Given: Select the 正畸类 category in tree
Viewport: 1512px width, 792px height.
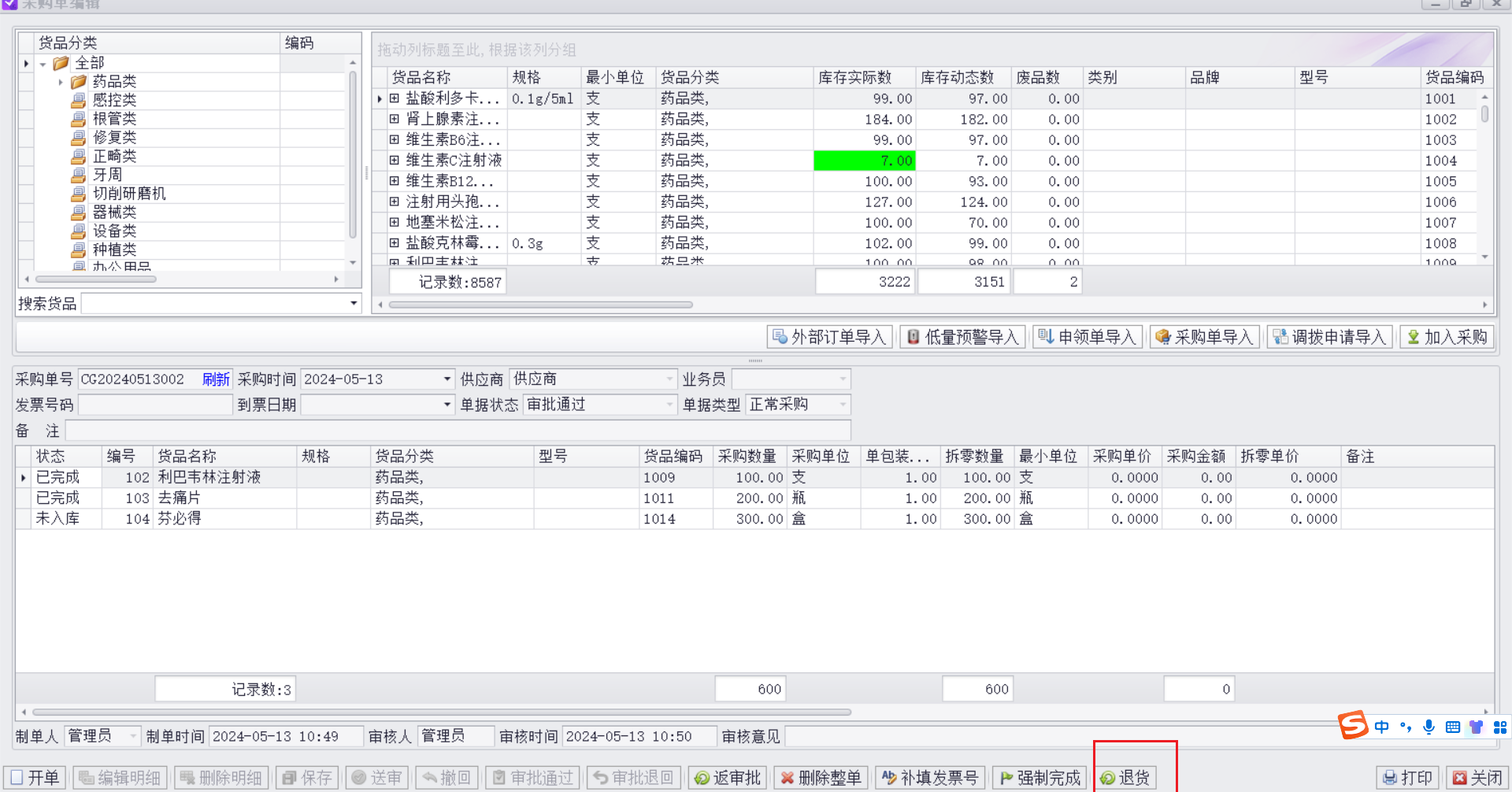Looking at the screenshot, I should tap(114, 156).
